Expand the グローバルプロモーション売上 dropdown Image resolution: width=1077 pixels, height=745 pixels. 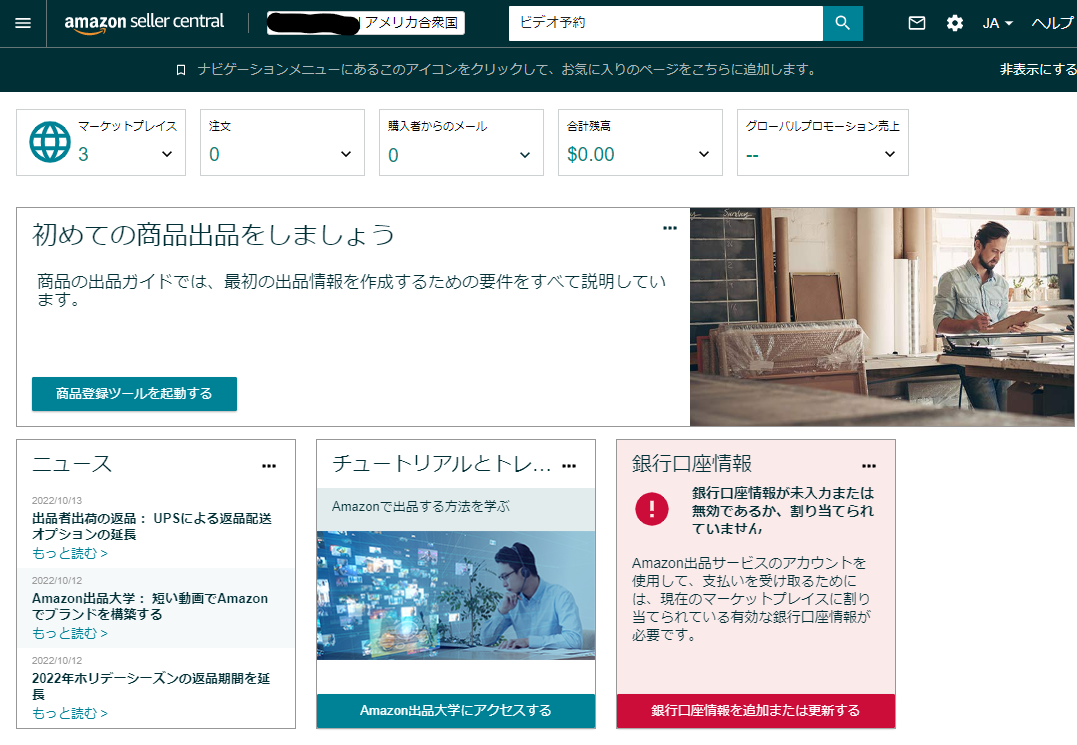(889, 154)
